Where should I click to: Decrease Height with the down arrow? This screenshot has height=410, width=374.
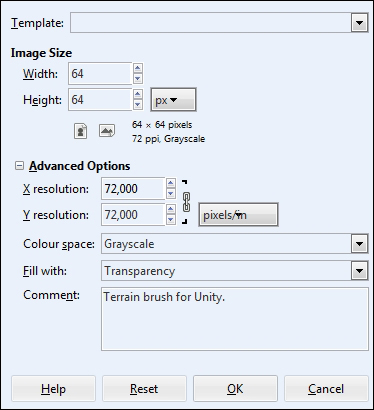click(x=138, y=105)
